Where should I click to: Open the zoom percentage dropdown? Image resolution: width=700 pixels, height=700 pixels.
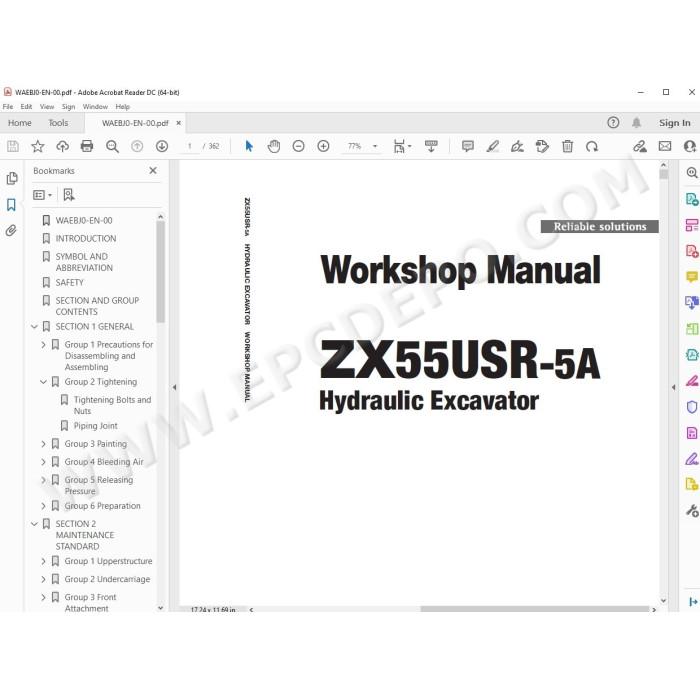375,146
